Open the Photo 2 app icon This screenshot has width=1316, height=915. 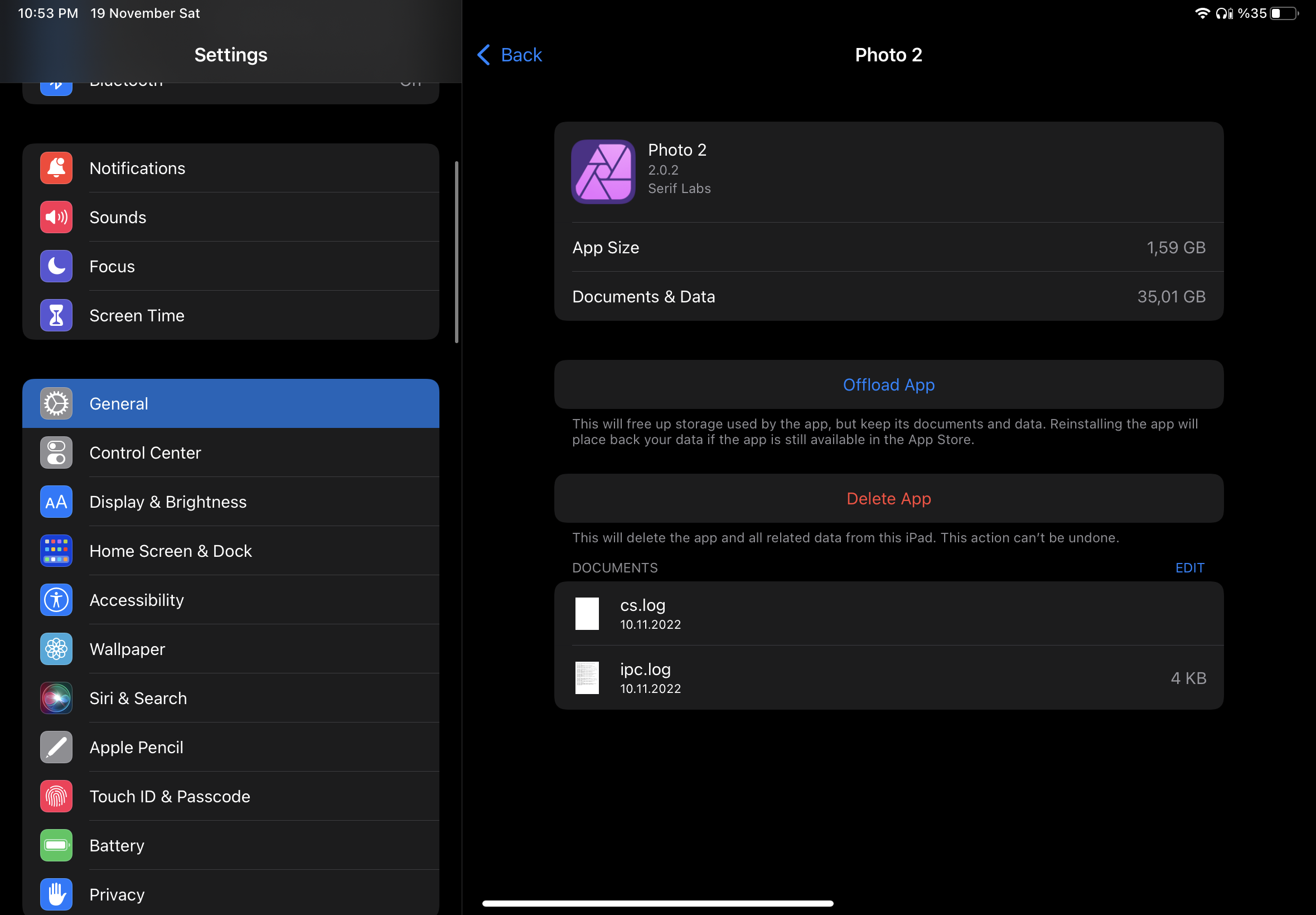pos(602,171)
